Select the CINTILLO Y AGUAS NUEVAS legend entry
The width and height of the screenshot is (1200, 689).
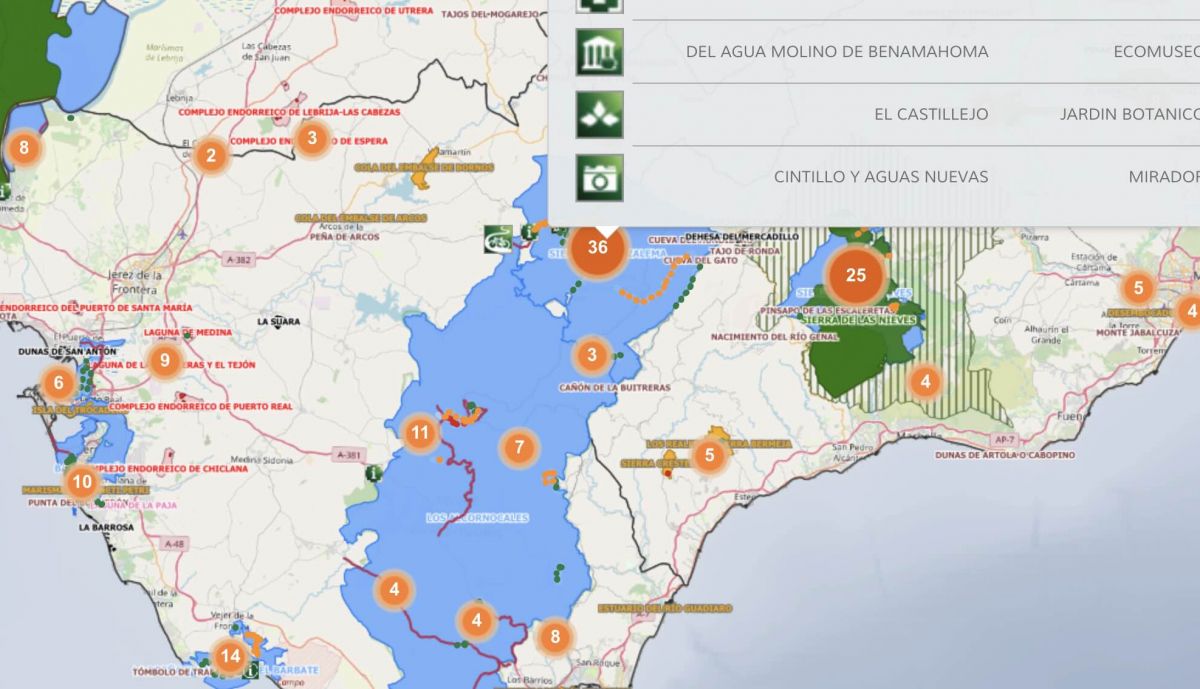881,176
